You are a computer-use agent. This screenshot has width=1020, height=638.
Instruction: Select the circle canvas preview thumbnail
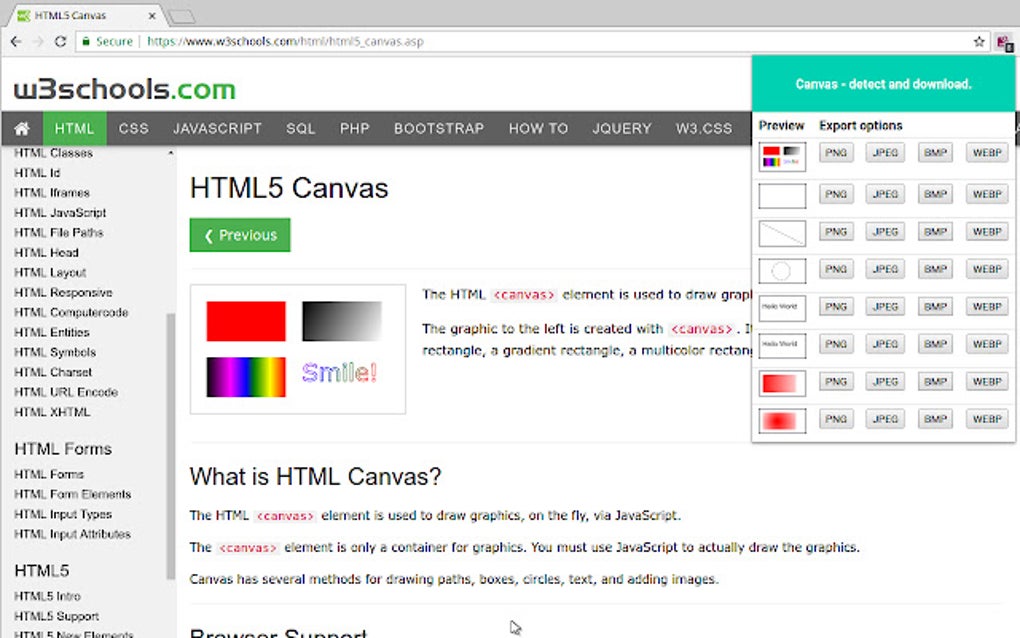point(782,271)
